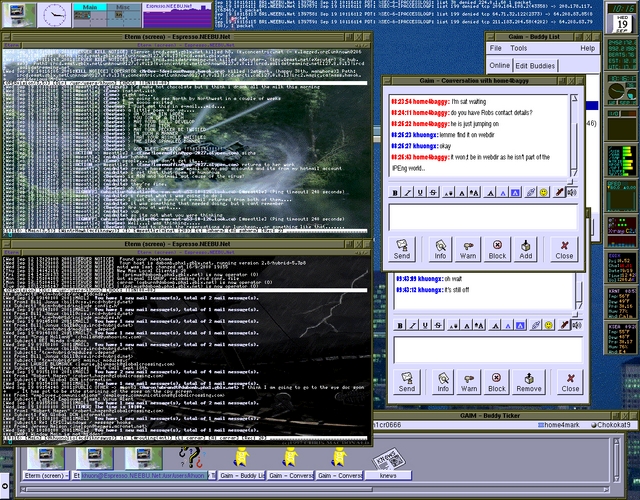640x500 pixels.
Task: Open Tools menu in Gaim Buddy List
Action: (x=518, y=48)
